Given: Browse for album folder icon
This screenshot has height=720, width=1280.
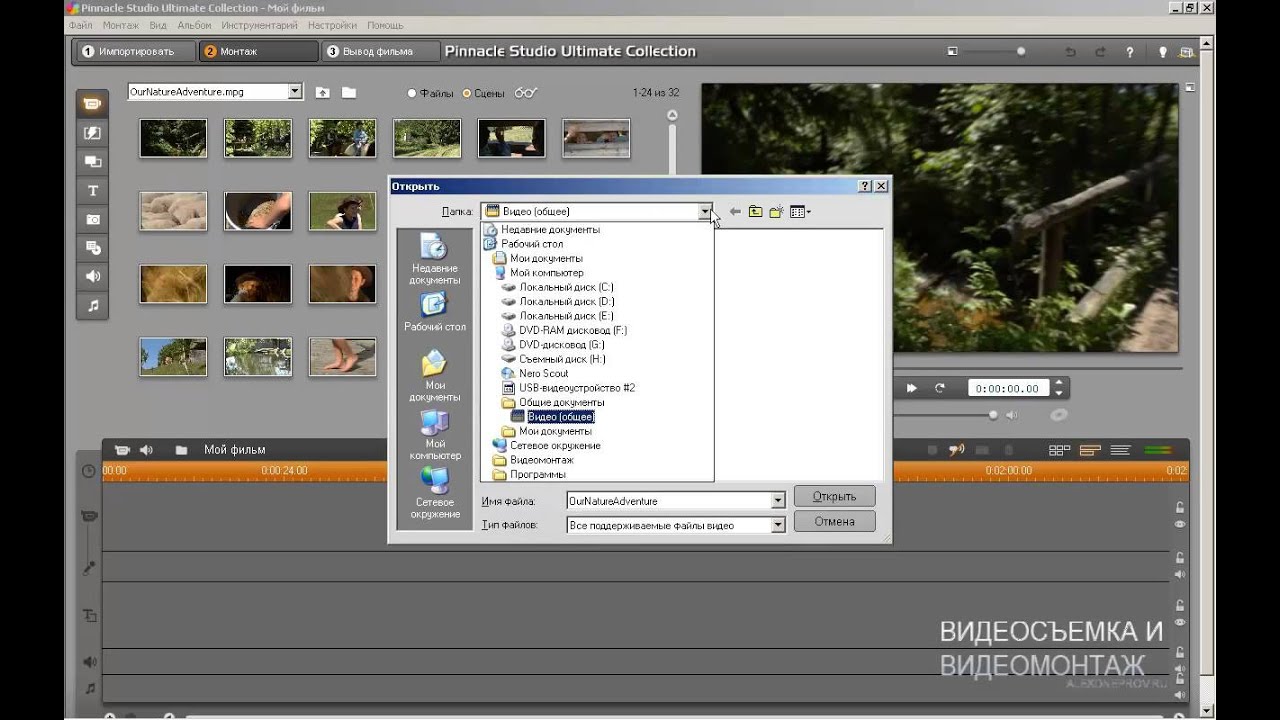Looking at the screenshot, I should coord(348,92).
